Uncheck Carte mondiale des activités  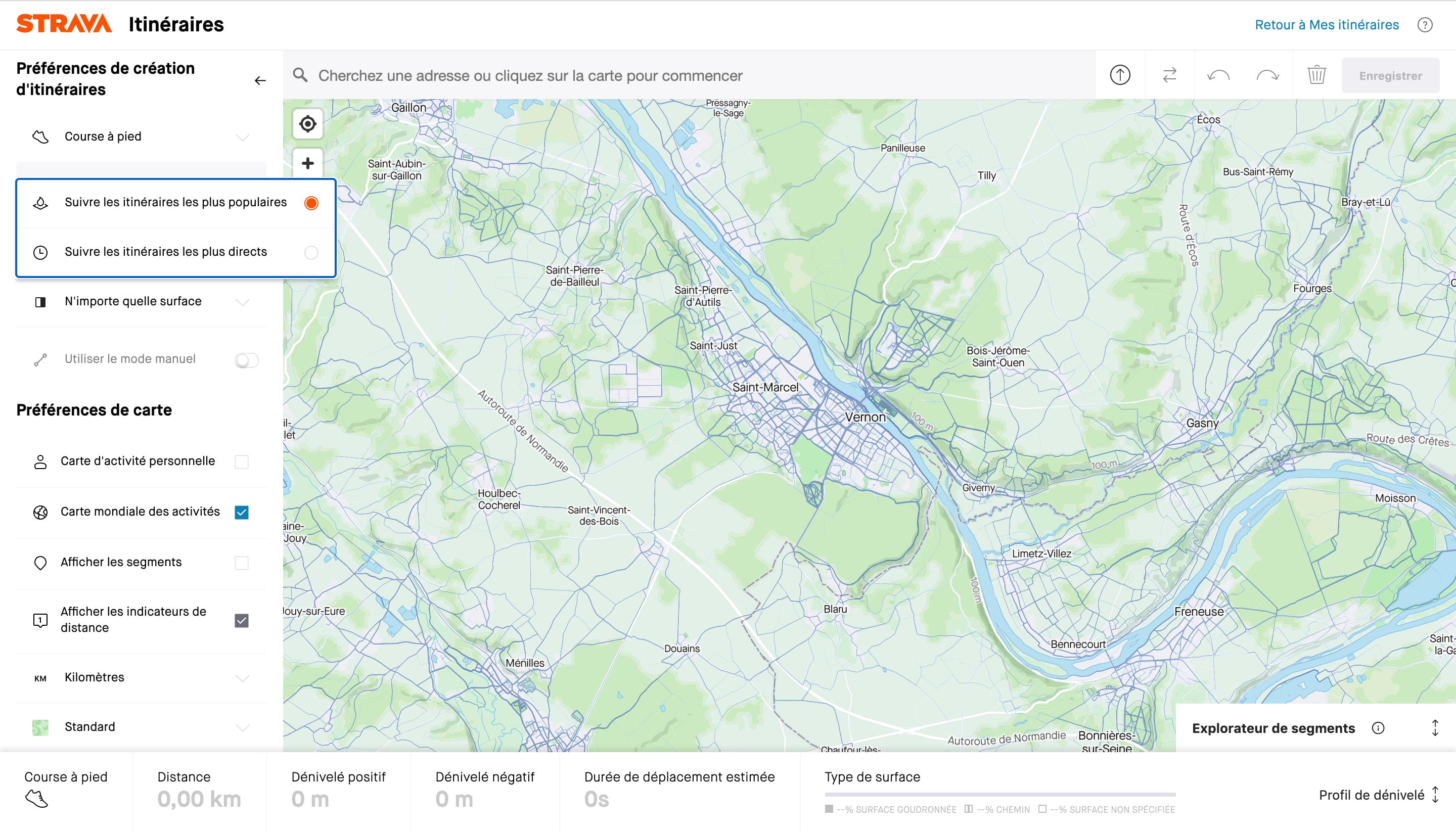242,512
